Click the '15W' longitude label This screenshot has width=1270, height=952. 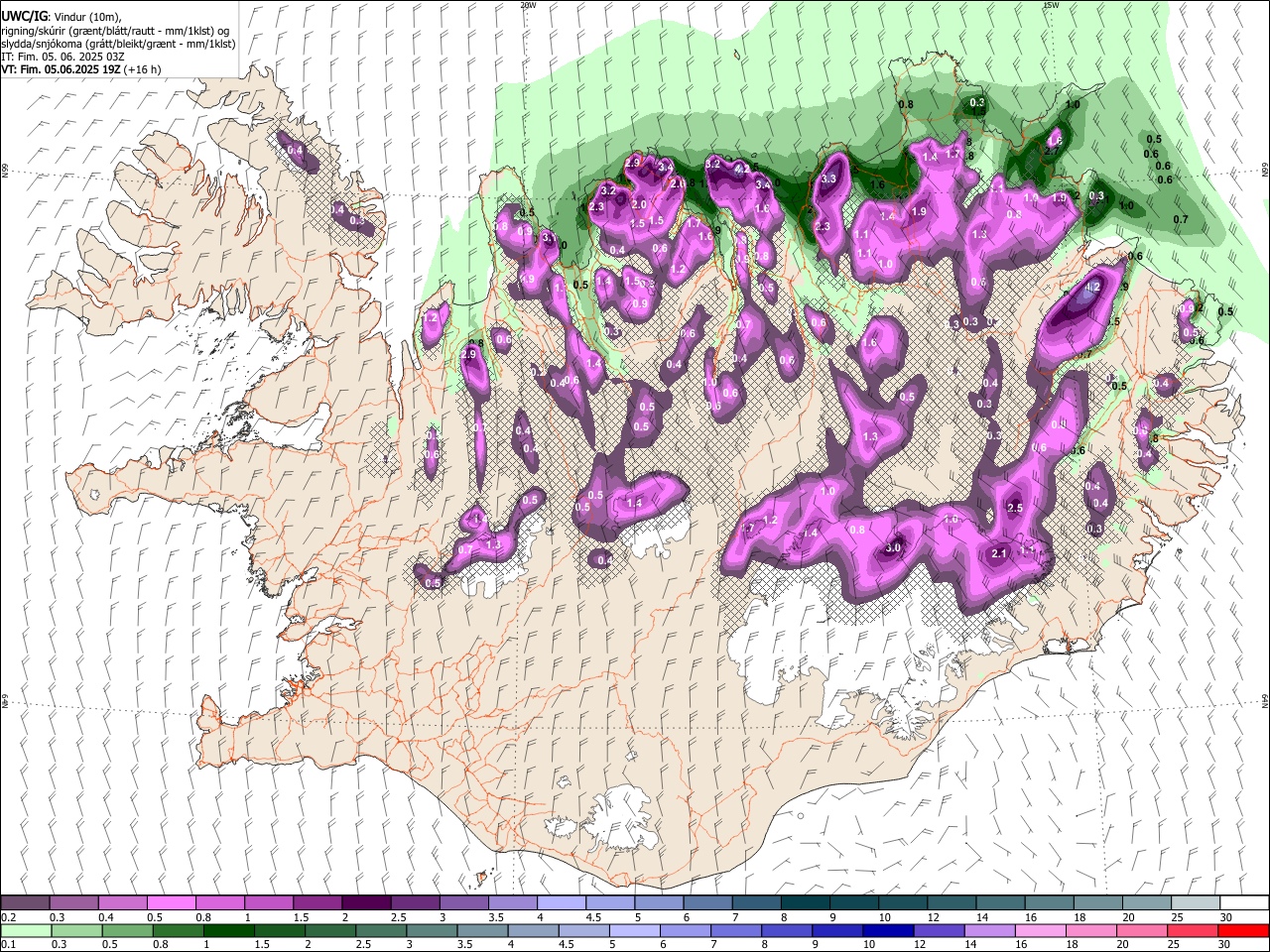tap(1051, 5)
